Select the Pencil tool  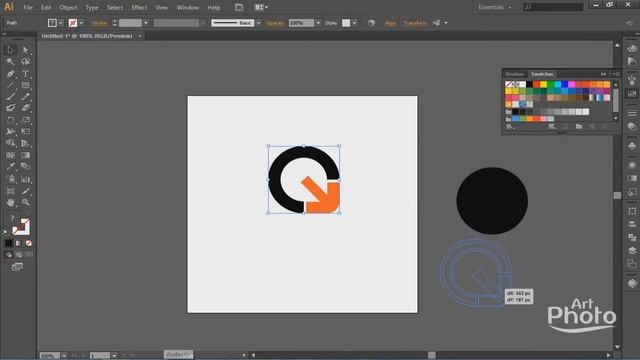point(25,97)
